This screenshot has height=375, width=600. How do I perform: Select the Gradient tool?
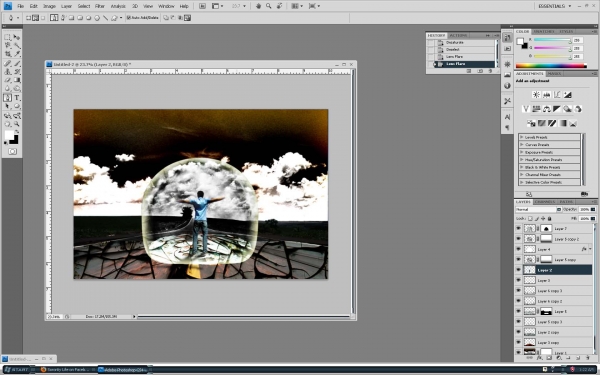coord(17,80)
